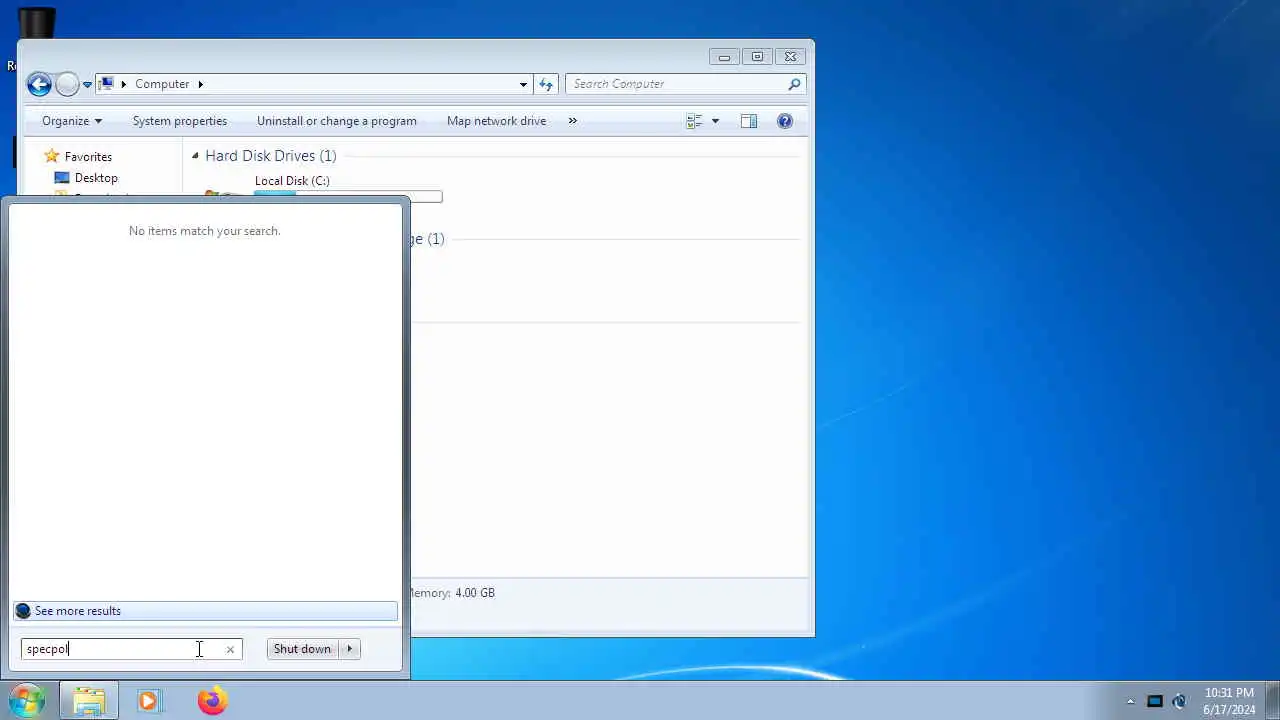Screen dimensions: 1280x720
Task: Select Favorites in the navigation pane
Action: pos(88,157)
